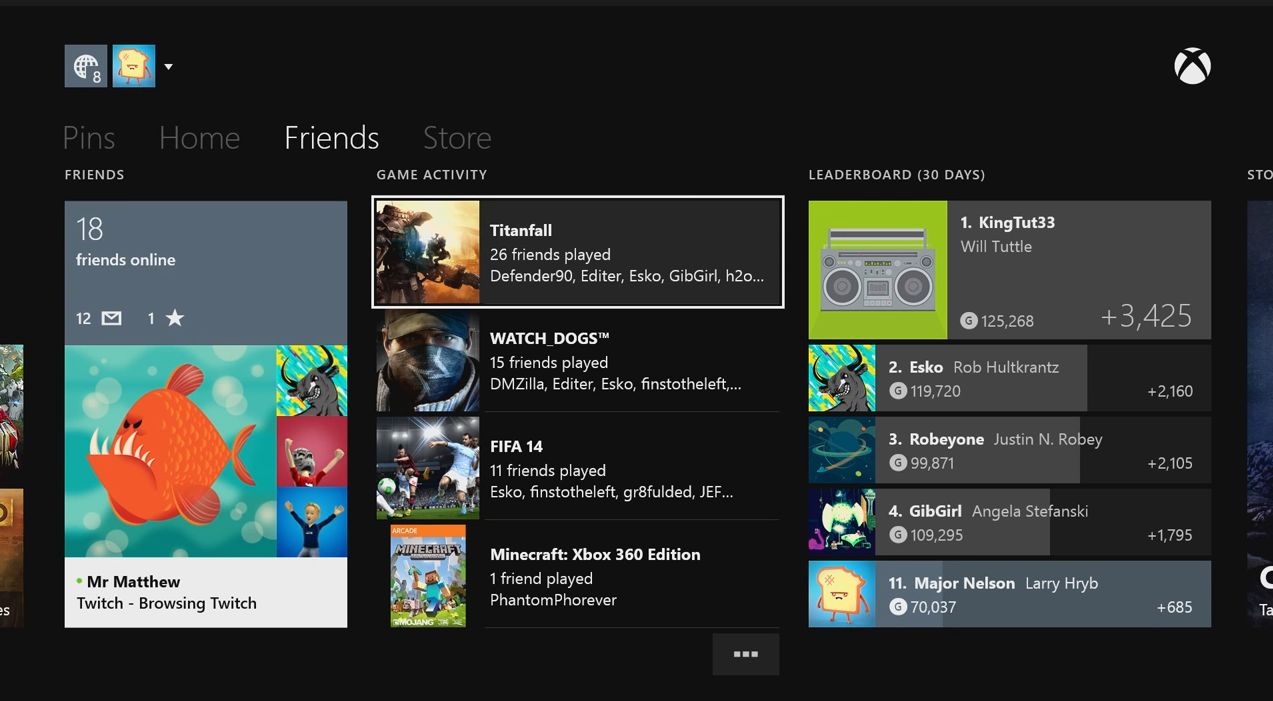Click the FIFA 14 cover art
The width and height of the screenshot is (1273, 701).
pyautogui.click(x=428, y=468)
